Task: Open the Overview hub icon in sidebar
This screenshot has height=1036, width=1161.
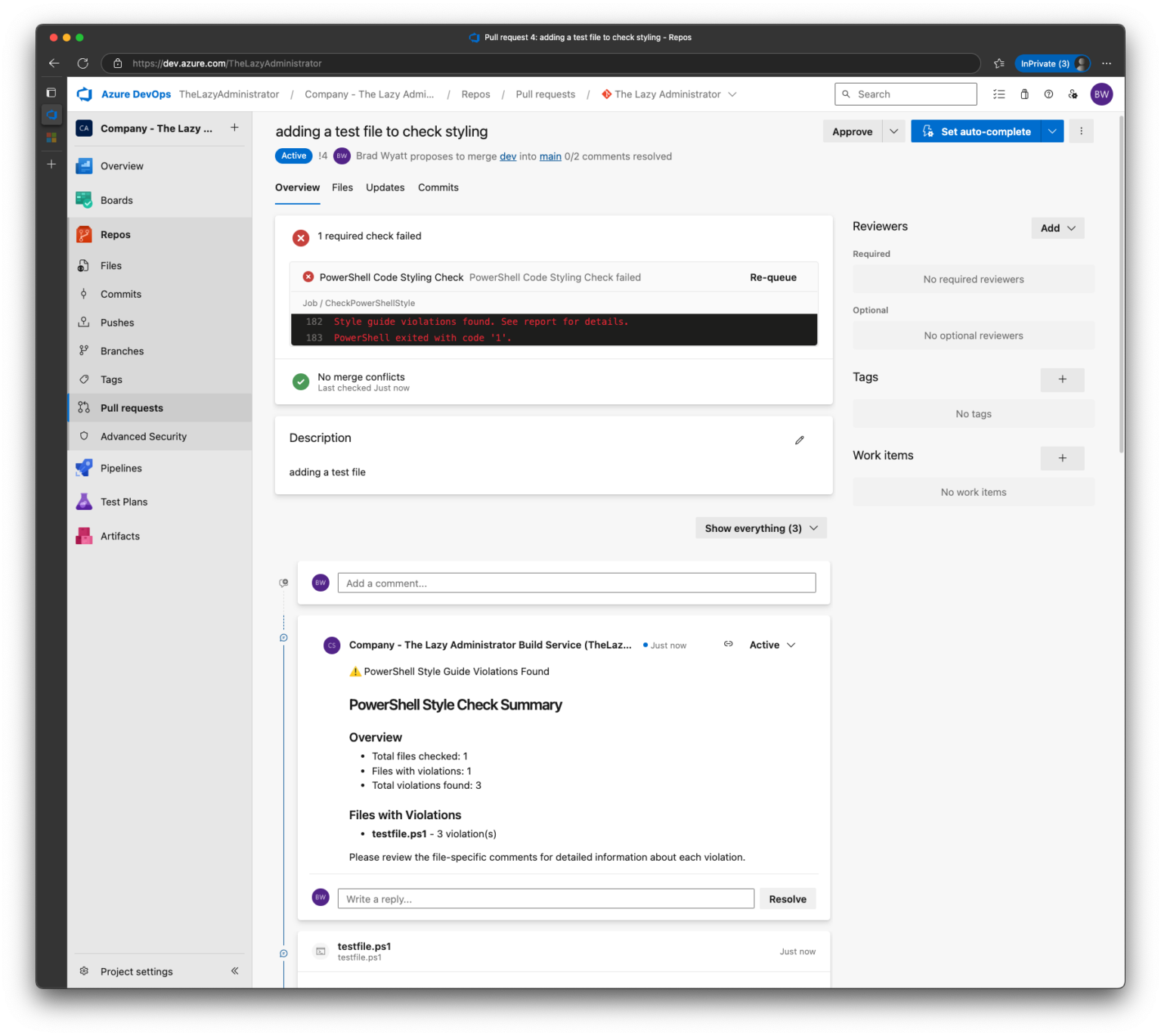Action: (84, 166)
